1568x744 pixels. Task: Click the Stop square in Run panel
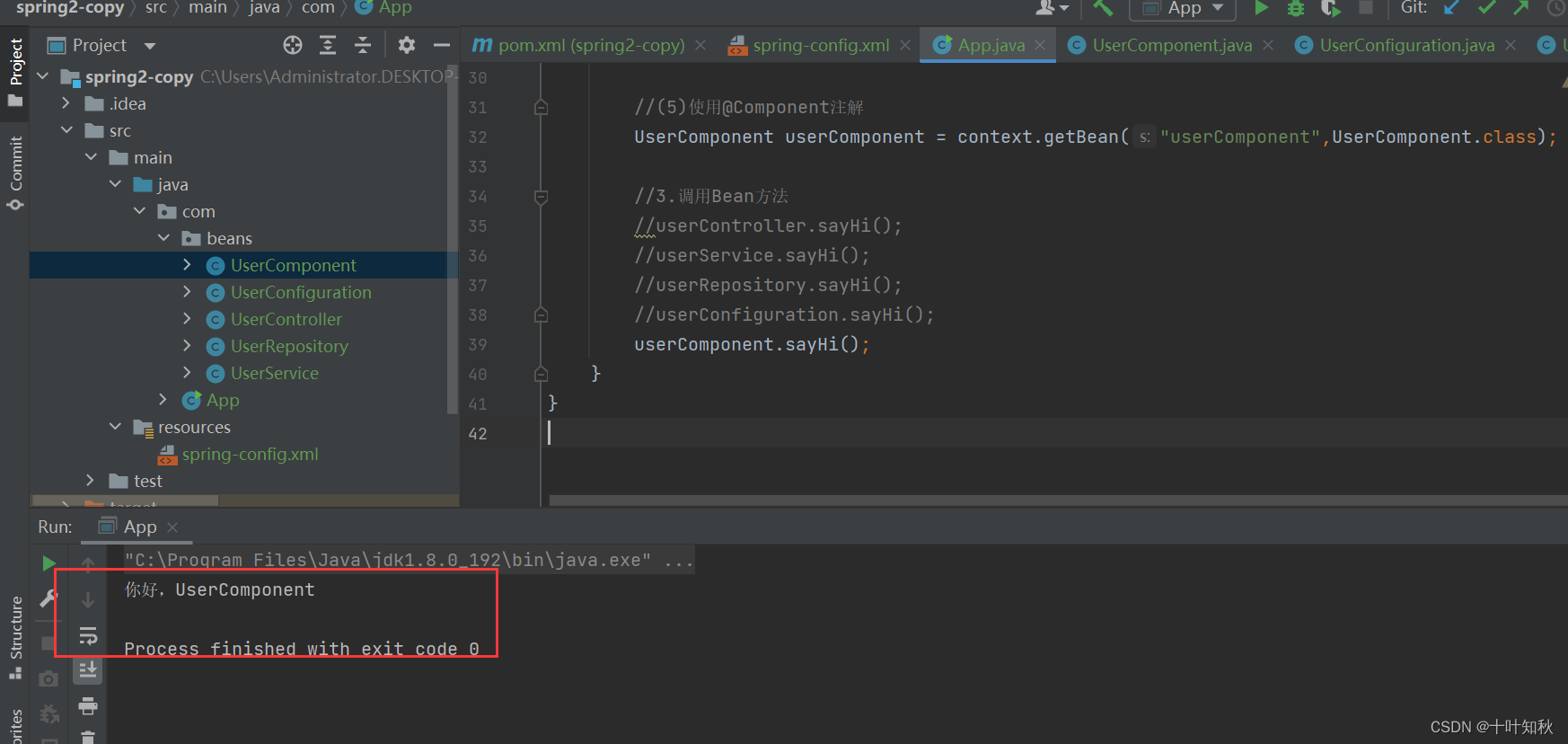48,643
